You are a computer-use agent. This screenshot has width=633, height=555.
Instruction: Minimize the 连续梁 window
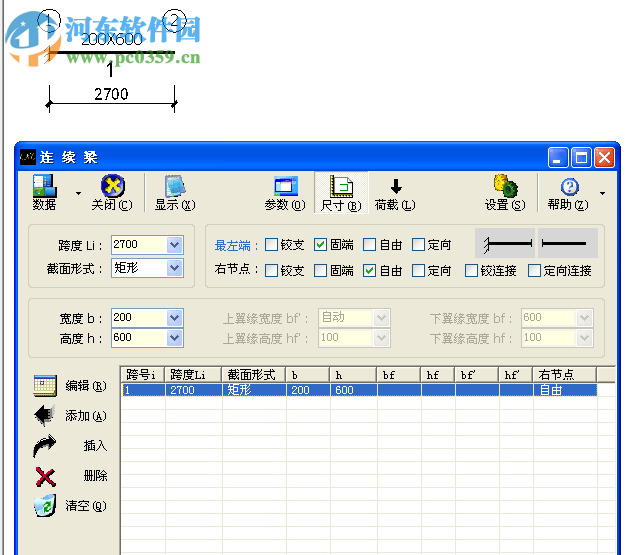pyautogui.click(x=558, y=157)
